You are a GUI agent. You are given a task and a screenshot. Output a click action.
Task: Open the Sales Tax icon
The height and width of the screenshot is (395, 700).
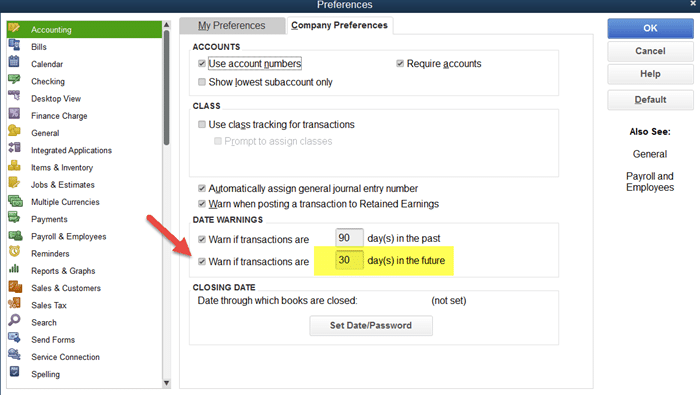[14, 304]
